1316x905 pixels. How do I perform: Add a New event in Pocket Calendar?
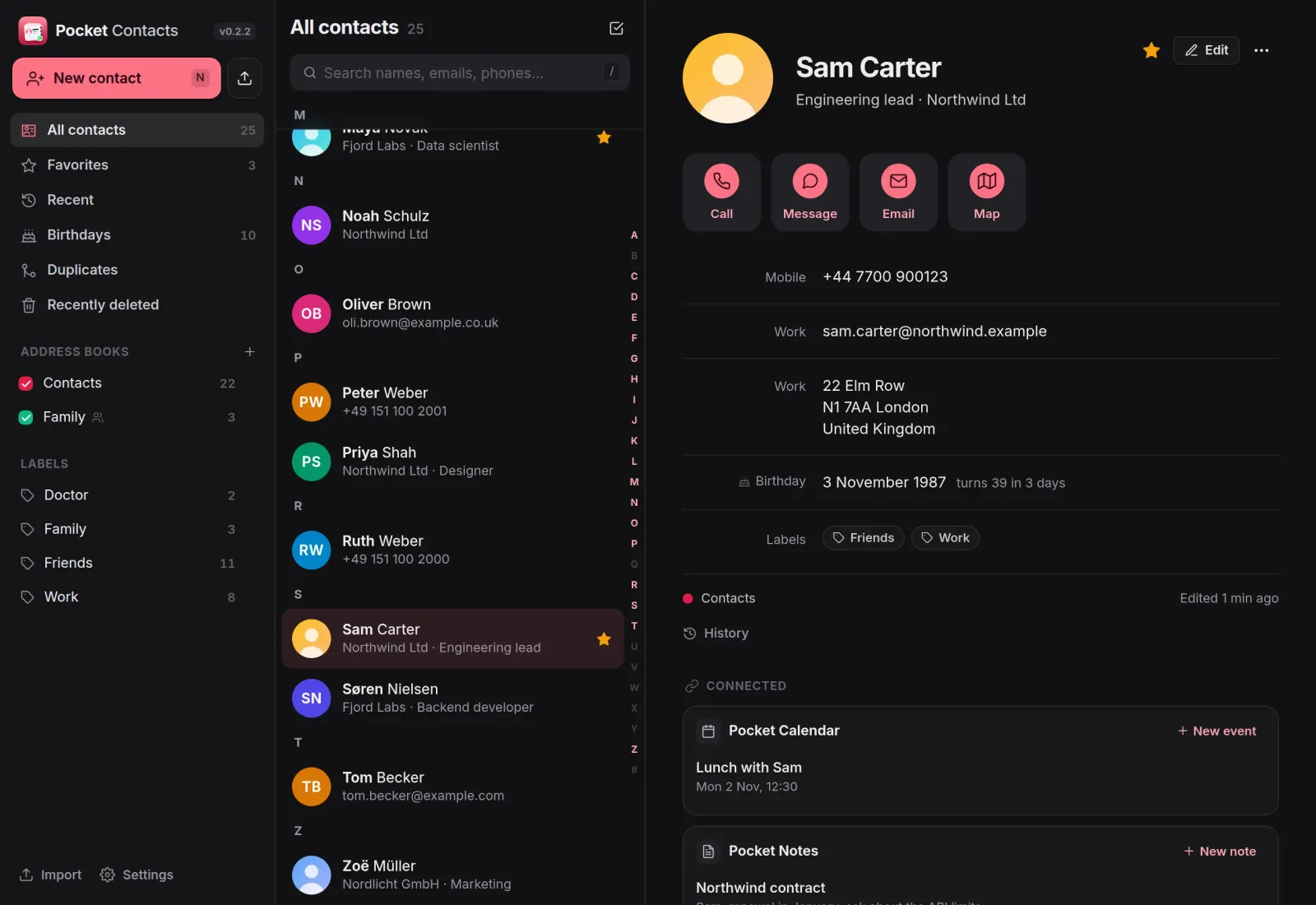(1216, 731)
